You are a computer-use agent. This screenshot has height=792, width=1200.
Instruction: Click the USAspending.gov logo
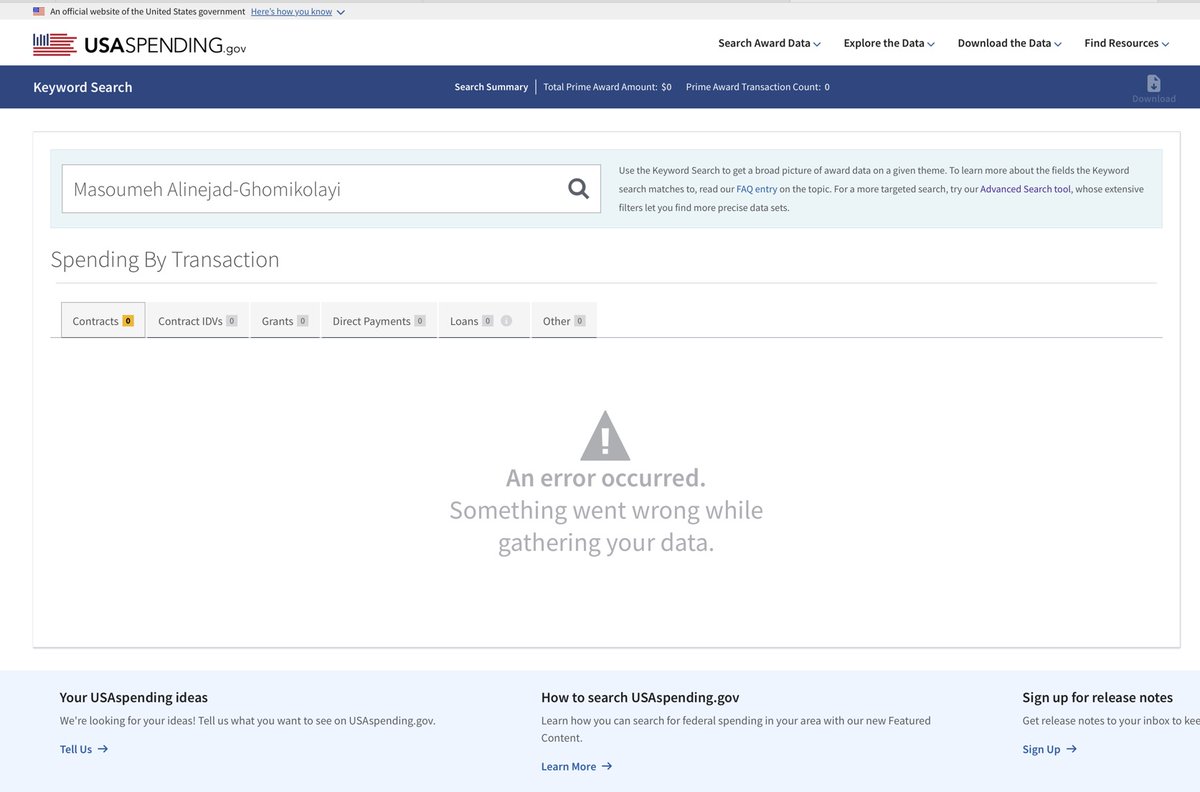click(139, 44)
